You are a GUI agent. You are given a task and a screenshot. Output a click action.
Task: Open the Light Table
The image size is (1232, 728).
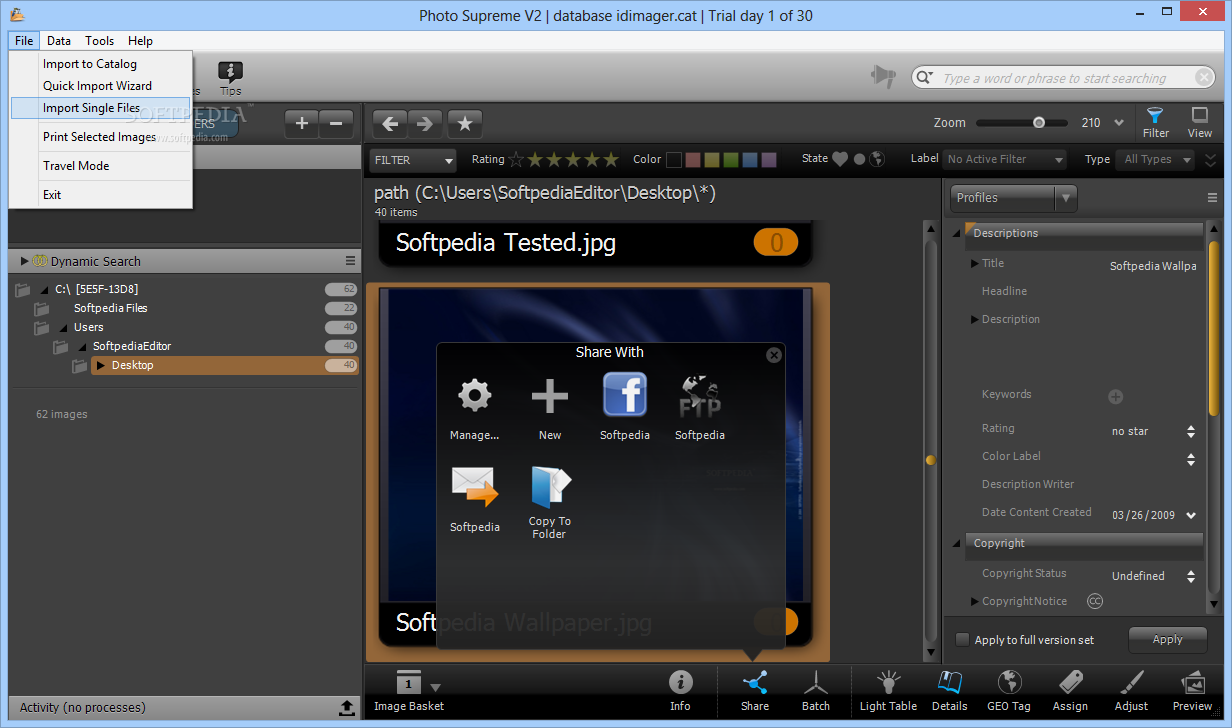tap(888, 691)
